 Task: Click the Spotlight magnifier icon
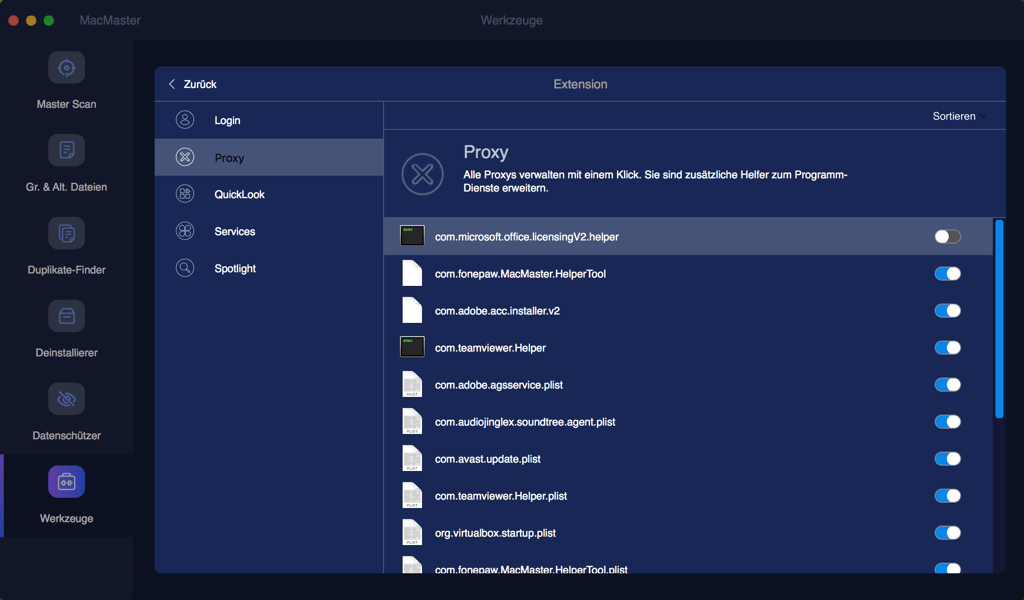pos(185,268)
